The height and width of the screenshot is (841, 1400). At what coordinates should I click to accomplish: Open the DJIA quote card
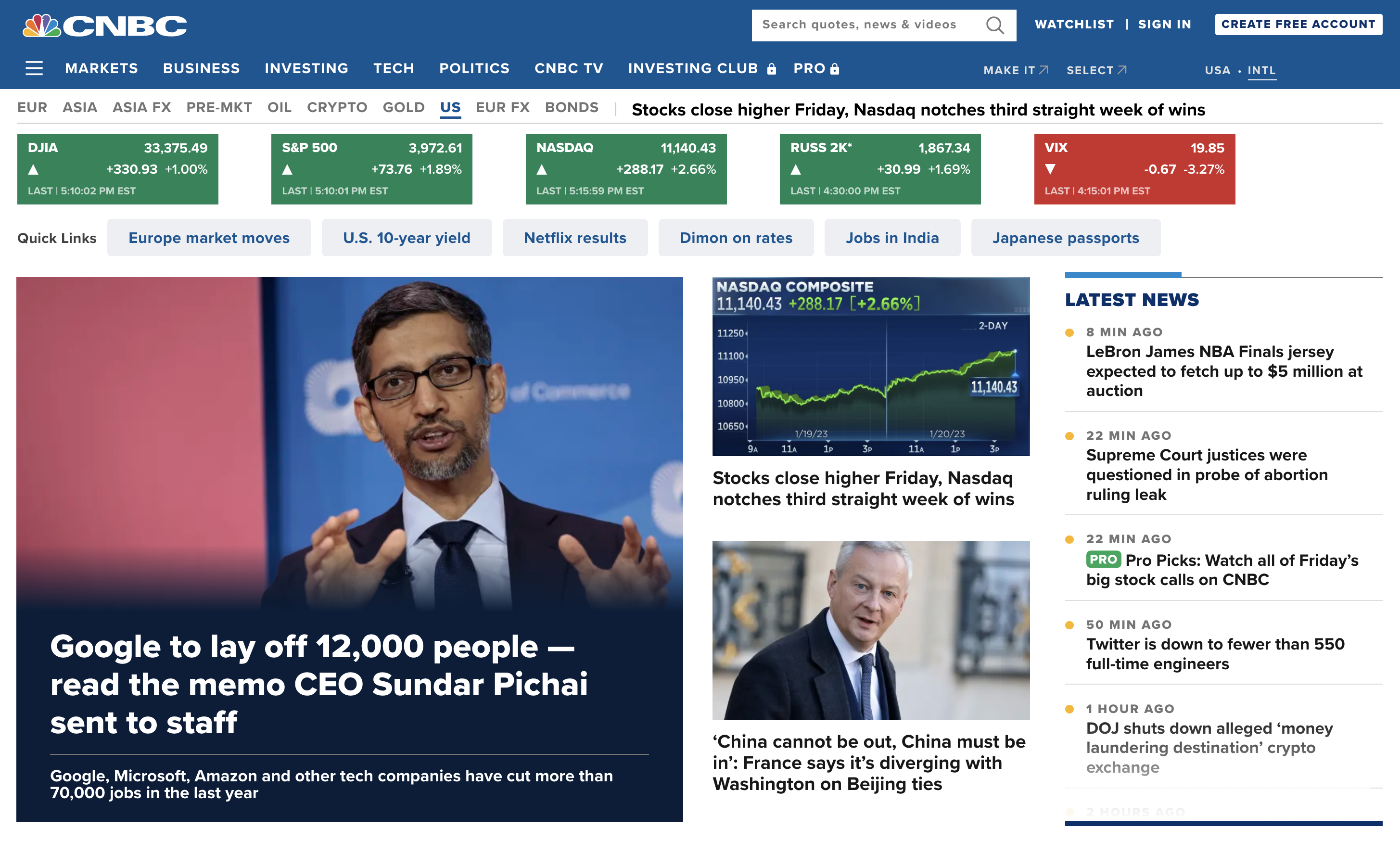[x=118, y=169]
